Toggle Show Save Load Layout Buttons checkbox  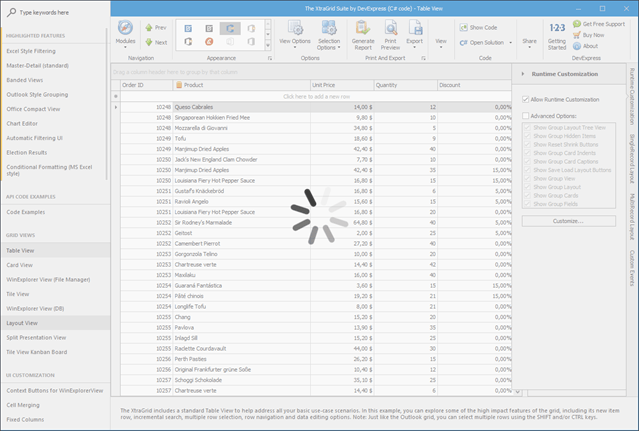pyautogui.click(x=527, y=170)
